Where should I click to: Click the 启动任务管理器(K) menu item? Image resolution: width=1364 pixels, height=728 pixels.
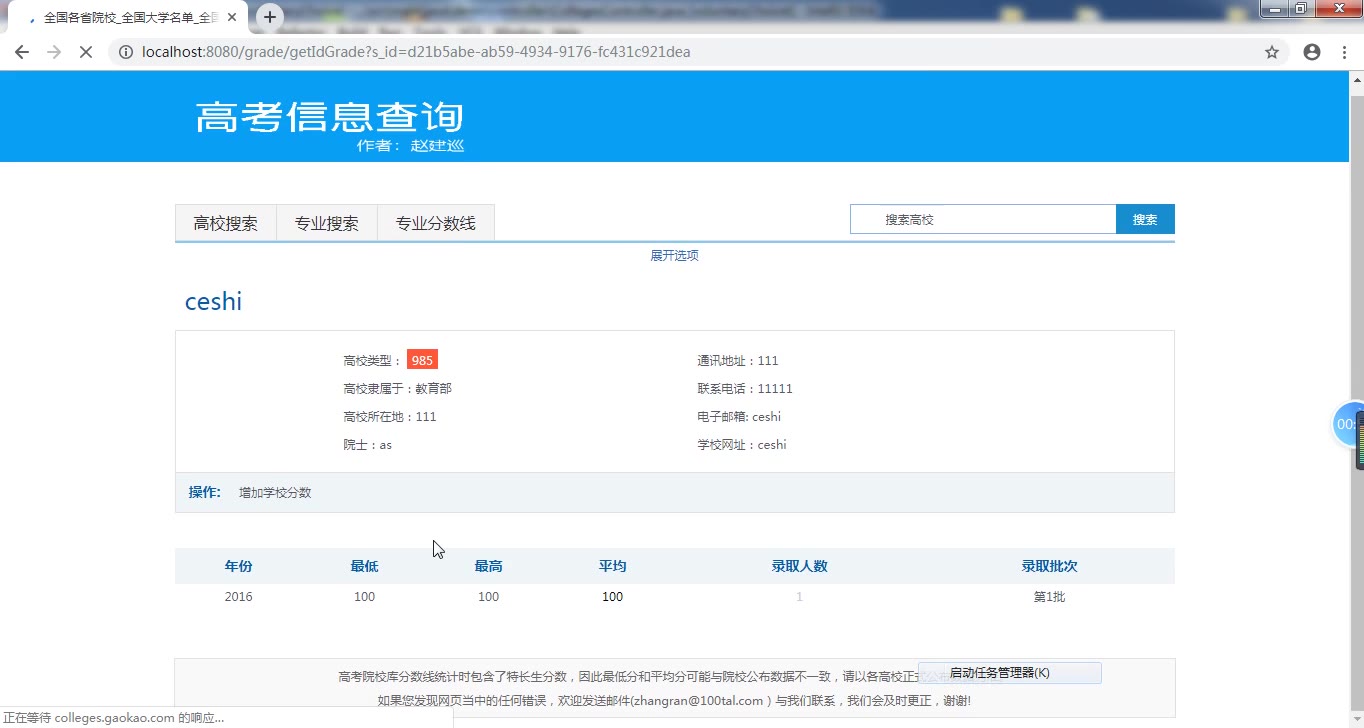tap(1009, 673)
